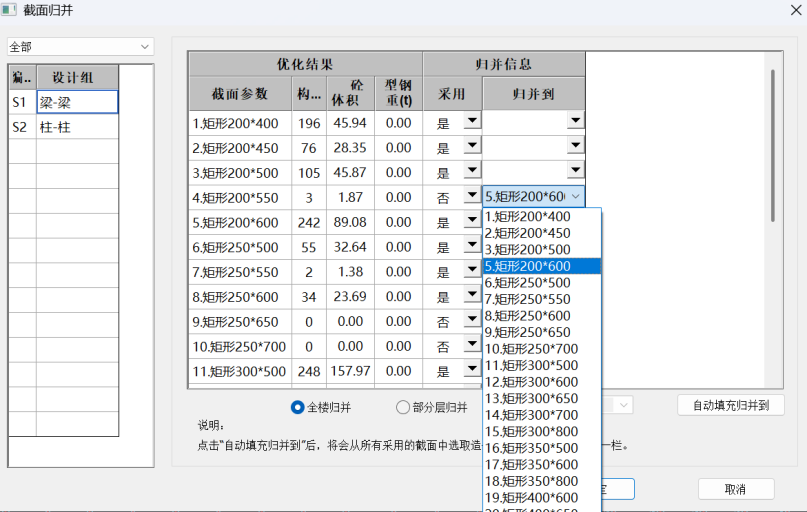Select the 全楼归并 radio button
The height and width of the screenshot is (512, 807).
click(x=297, y=407)
